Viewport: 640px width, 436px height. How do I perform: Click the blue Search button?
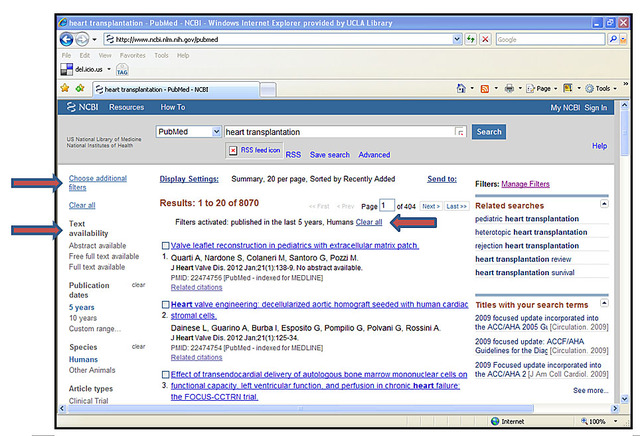489,132
